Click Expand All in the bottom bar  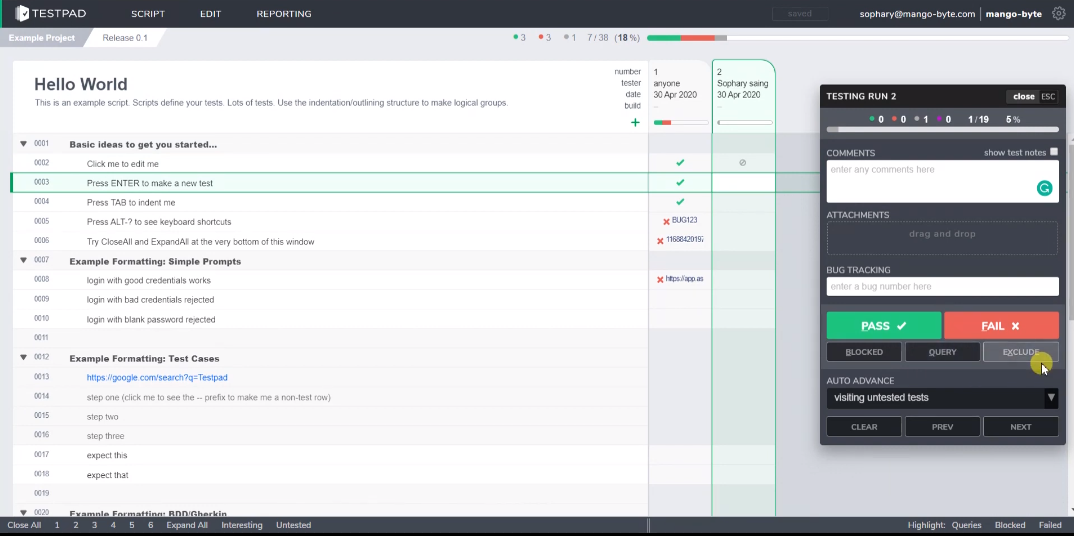187,525
